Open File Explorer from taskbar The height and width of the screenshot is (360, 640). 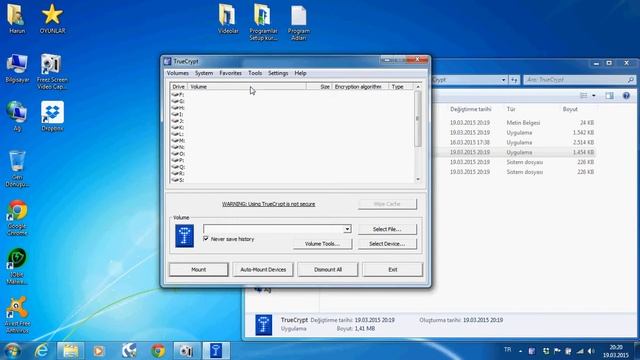click(70, 351)
